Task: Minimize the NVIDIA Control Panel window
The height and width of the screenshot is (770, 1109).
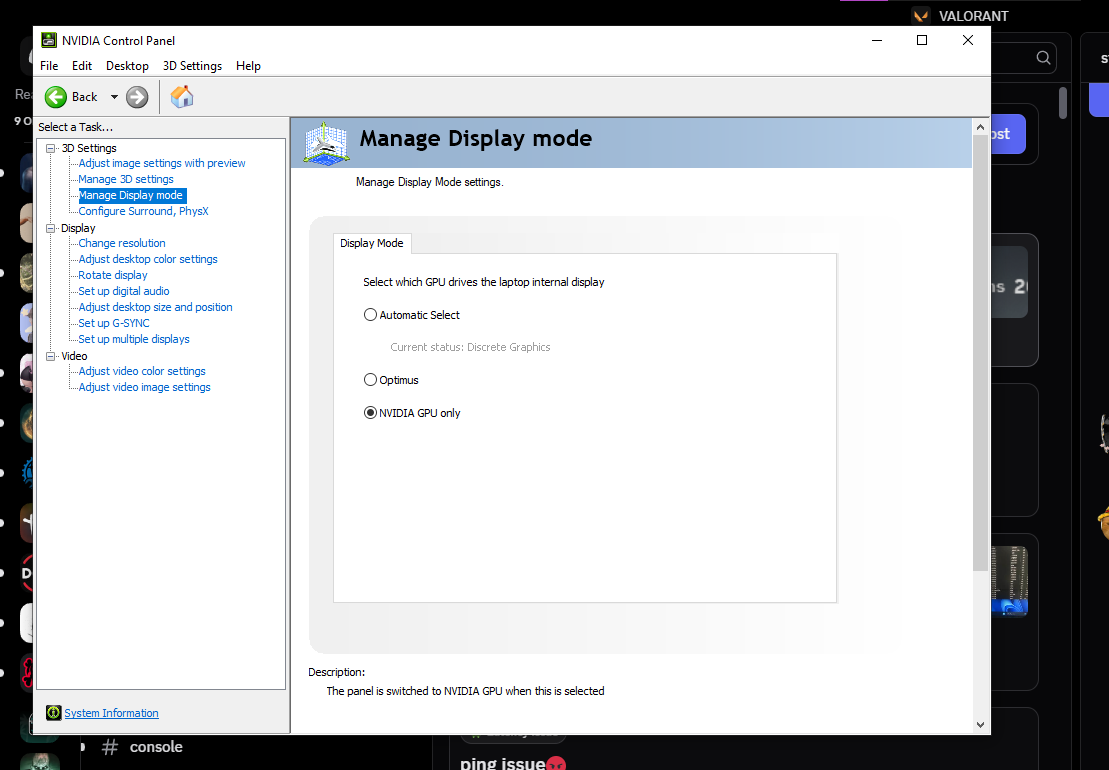Action: click(x=877, y=40)
